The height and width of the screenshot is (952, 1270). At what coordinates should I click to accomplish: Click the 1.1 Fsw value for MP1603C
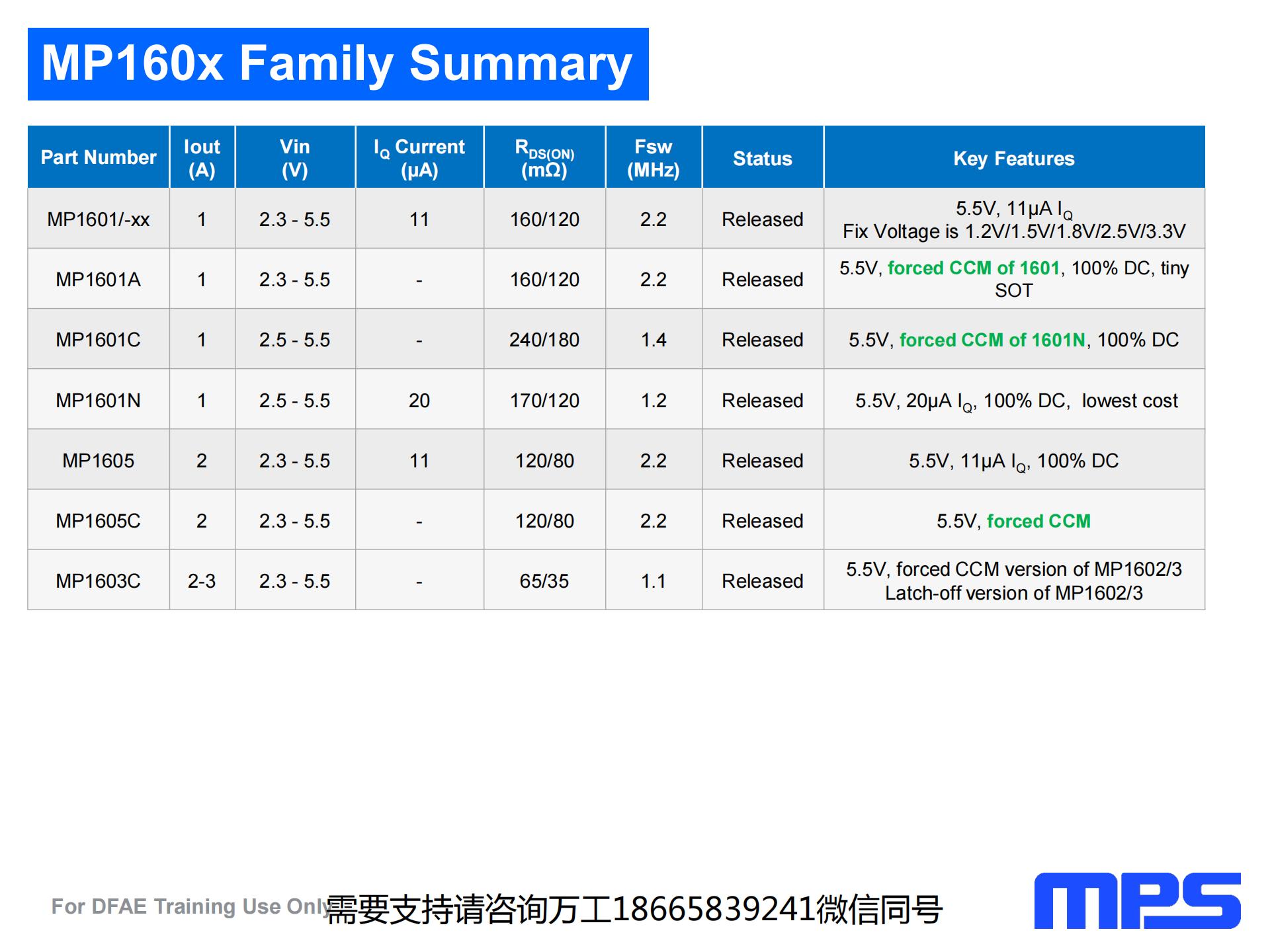click(x=654, y=581)
